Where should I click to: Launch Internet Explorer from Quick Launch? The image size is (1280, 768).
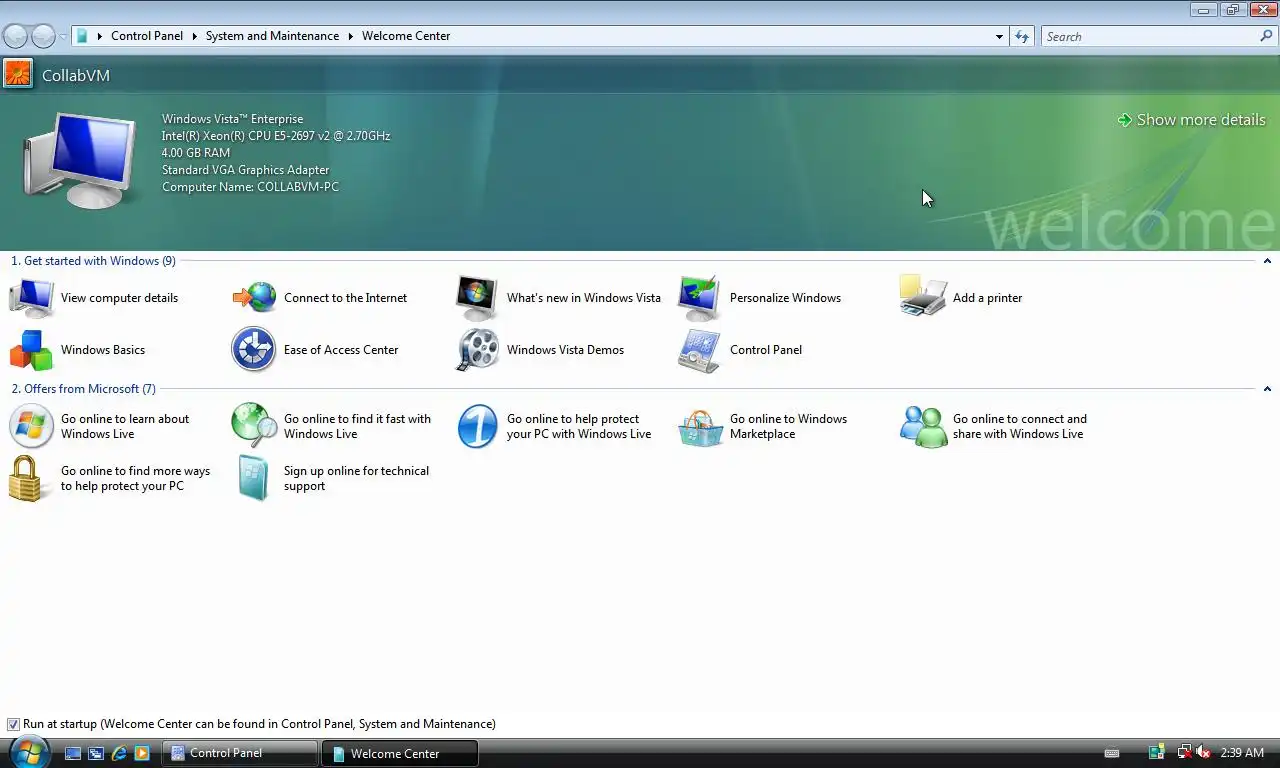click(119, 753)
